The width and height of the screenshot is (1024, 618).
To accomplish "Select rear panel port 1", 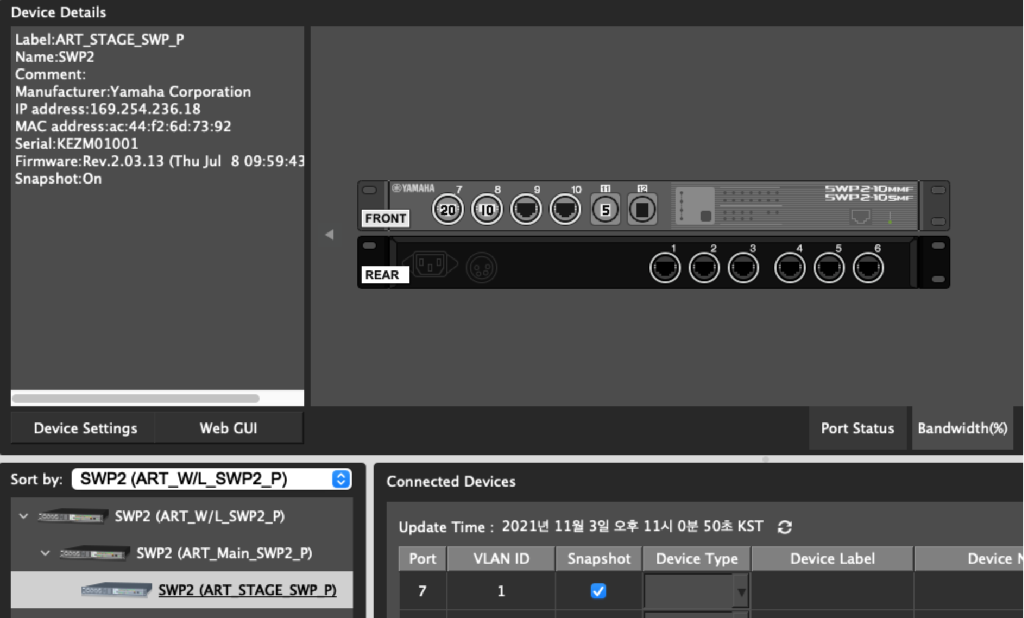I will point(665,268).
